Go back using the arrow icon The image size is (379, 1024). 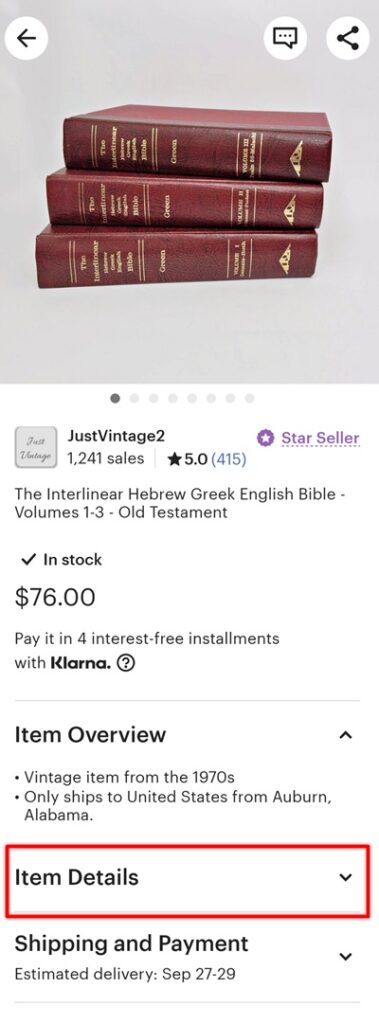tap(26, 38)
